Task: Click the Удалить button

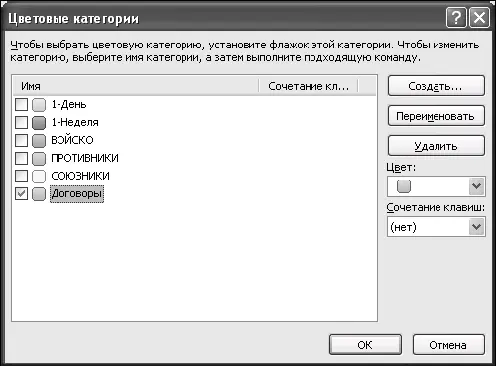Action: pyautogui.click(x=436, y=146)
